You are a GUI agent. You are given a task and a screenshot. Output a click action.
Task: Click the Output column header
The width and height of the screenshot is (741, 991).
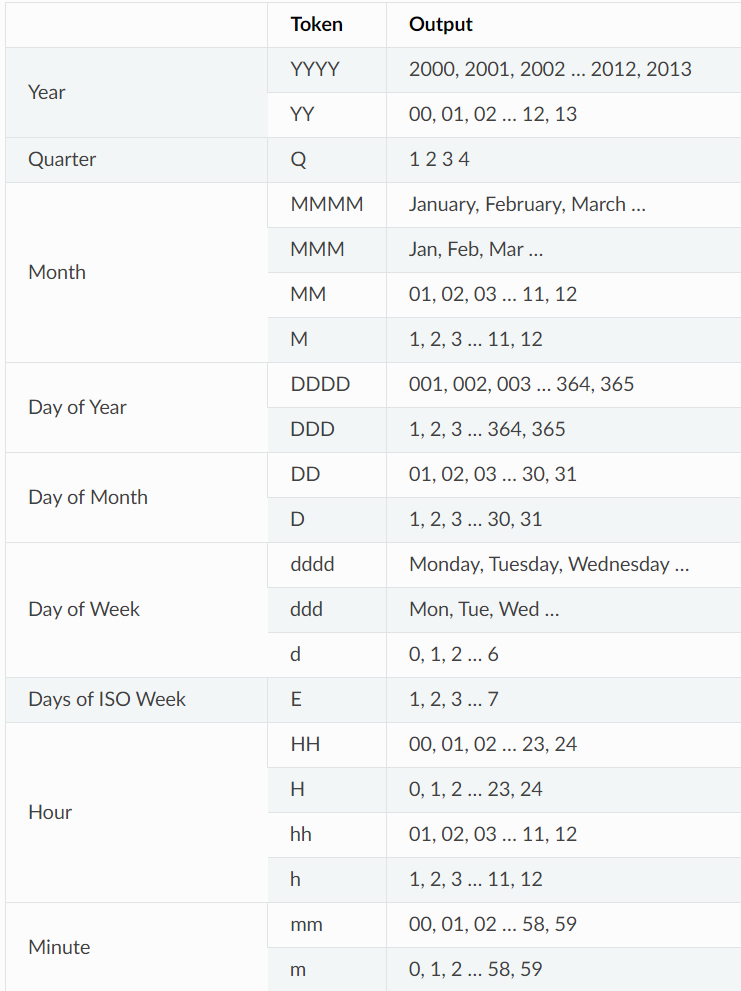click(441, 24)
